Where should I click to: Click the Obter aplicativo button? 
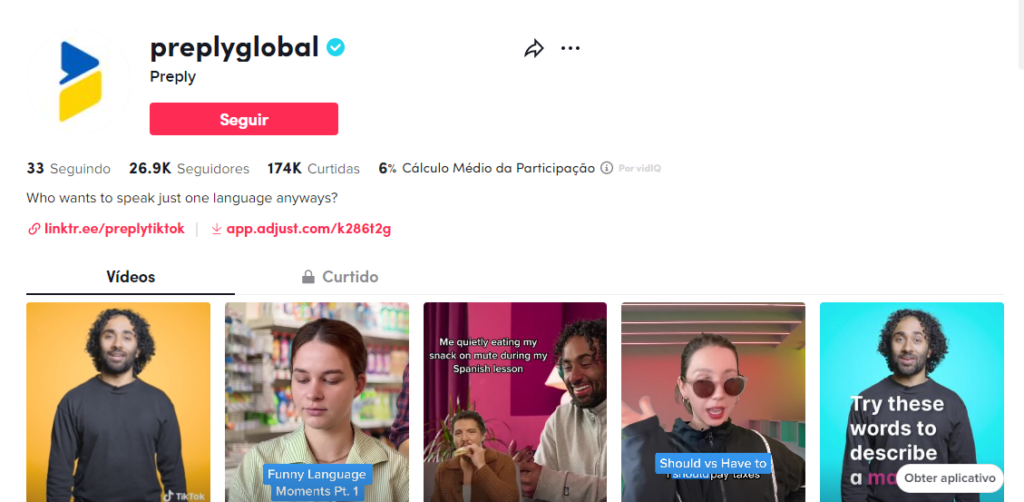click(x=950, y=478)
